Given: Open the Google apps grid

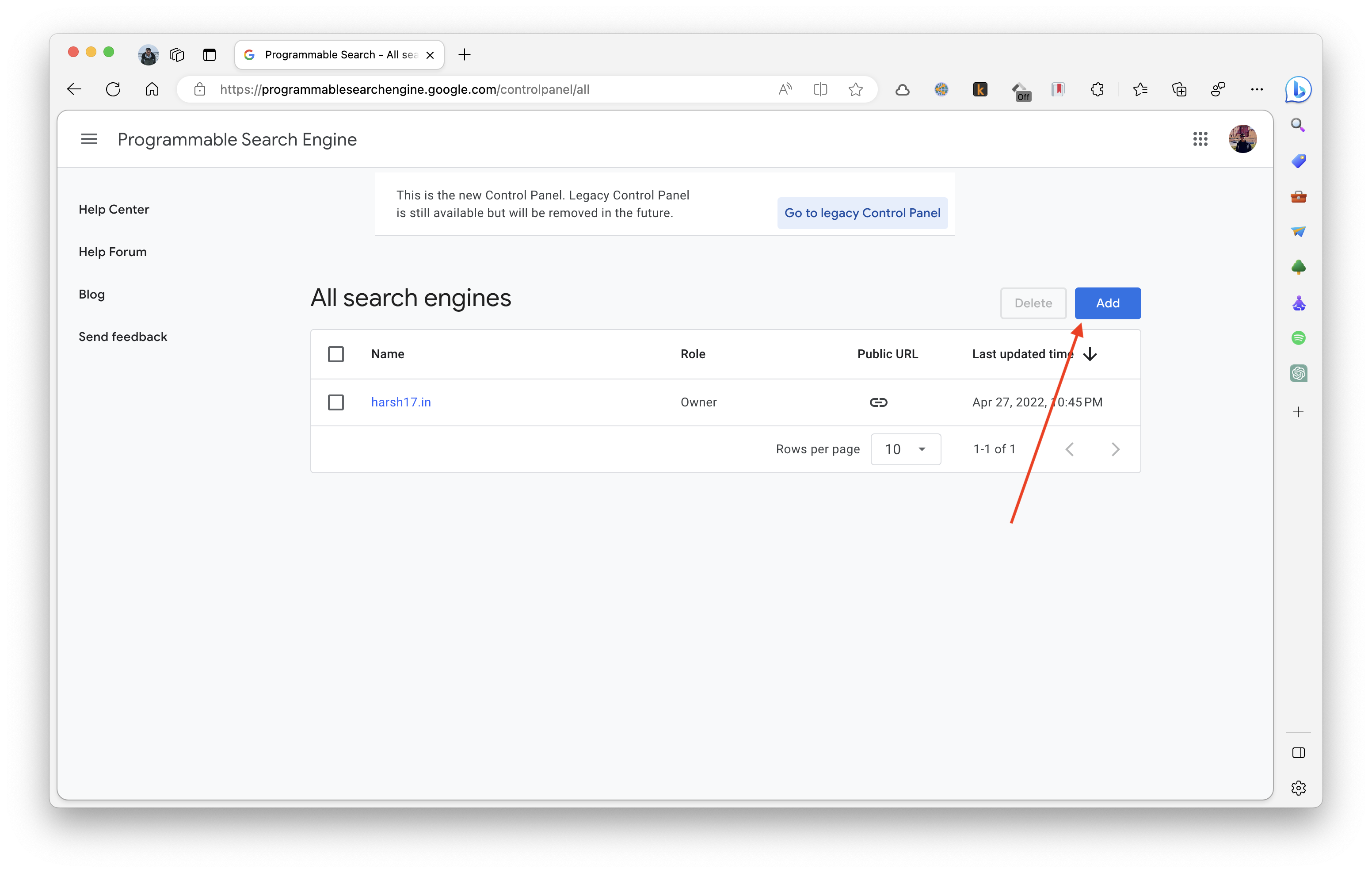Looking at the screenshot, I should tap(1200, 139).
